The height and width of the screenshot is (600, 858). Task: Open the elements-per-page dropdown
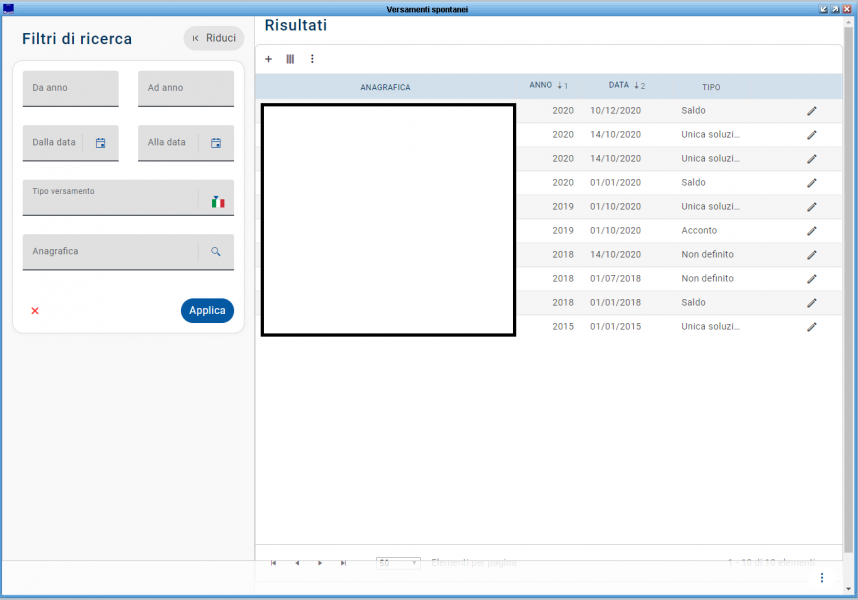[398, 563]
